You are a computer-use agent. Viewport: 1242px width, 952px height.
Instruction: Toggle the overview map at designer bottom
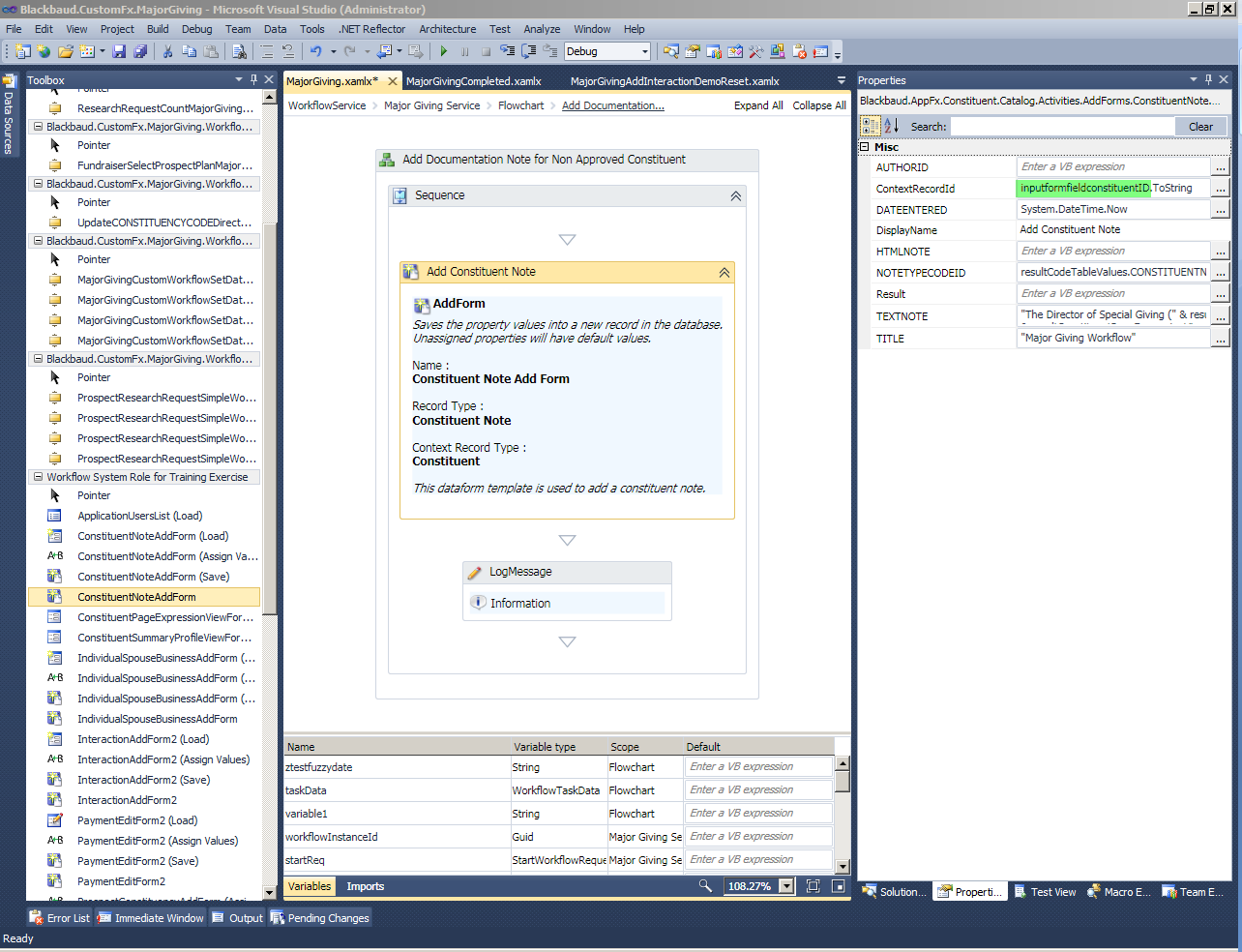(x=838, y=886)
